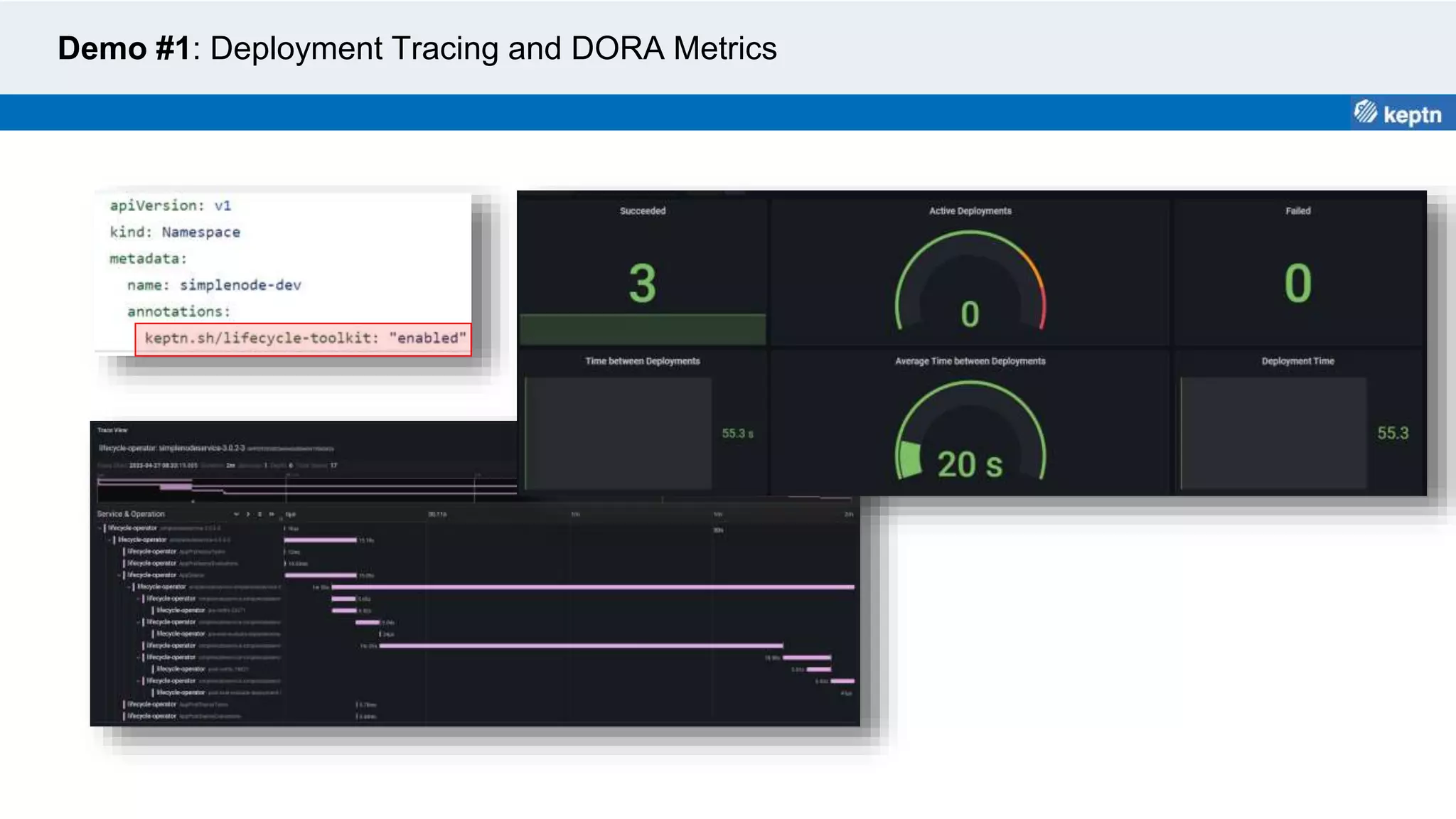Expand one level via Service & Operation down-chevron
Screen dimensions: 1456x819
[x=236, y=514]
